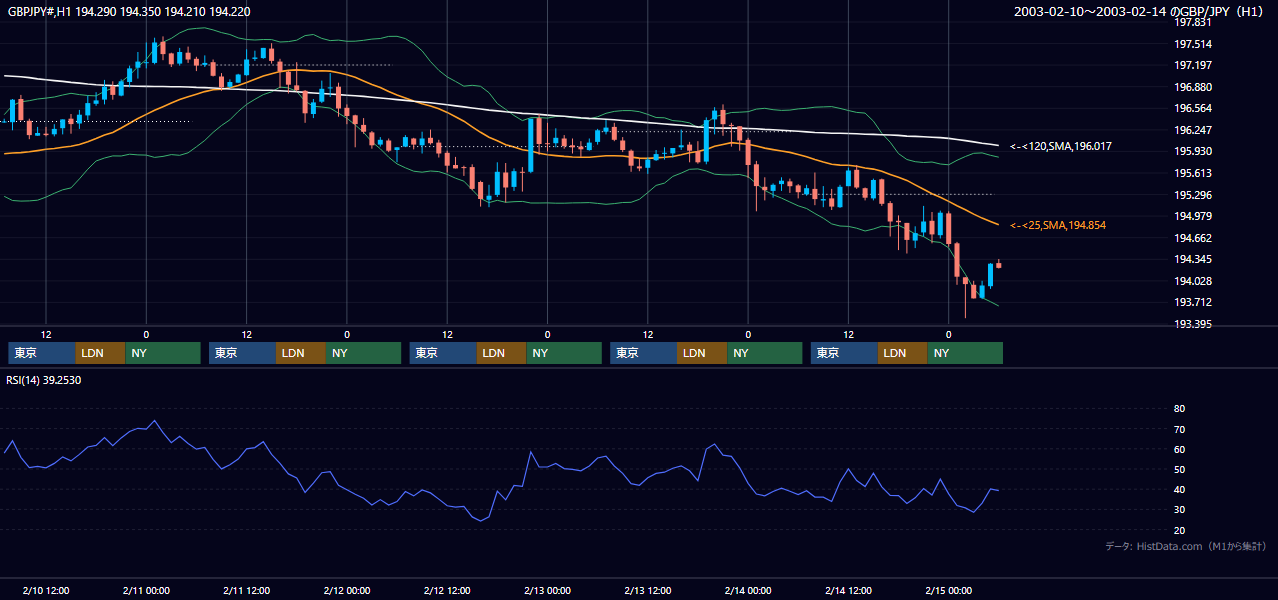Click price axis value 193.395
This screenshot has height=600, width=1278.
1193,324
